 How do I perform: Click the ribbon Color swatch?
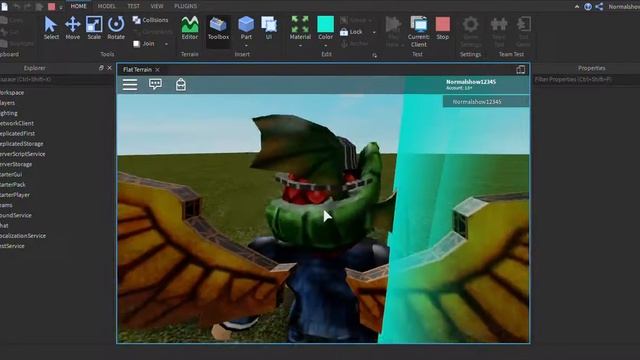click(325, 24)
